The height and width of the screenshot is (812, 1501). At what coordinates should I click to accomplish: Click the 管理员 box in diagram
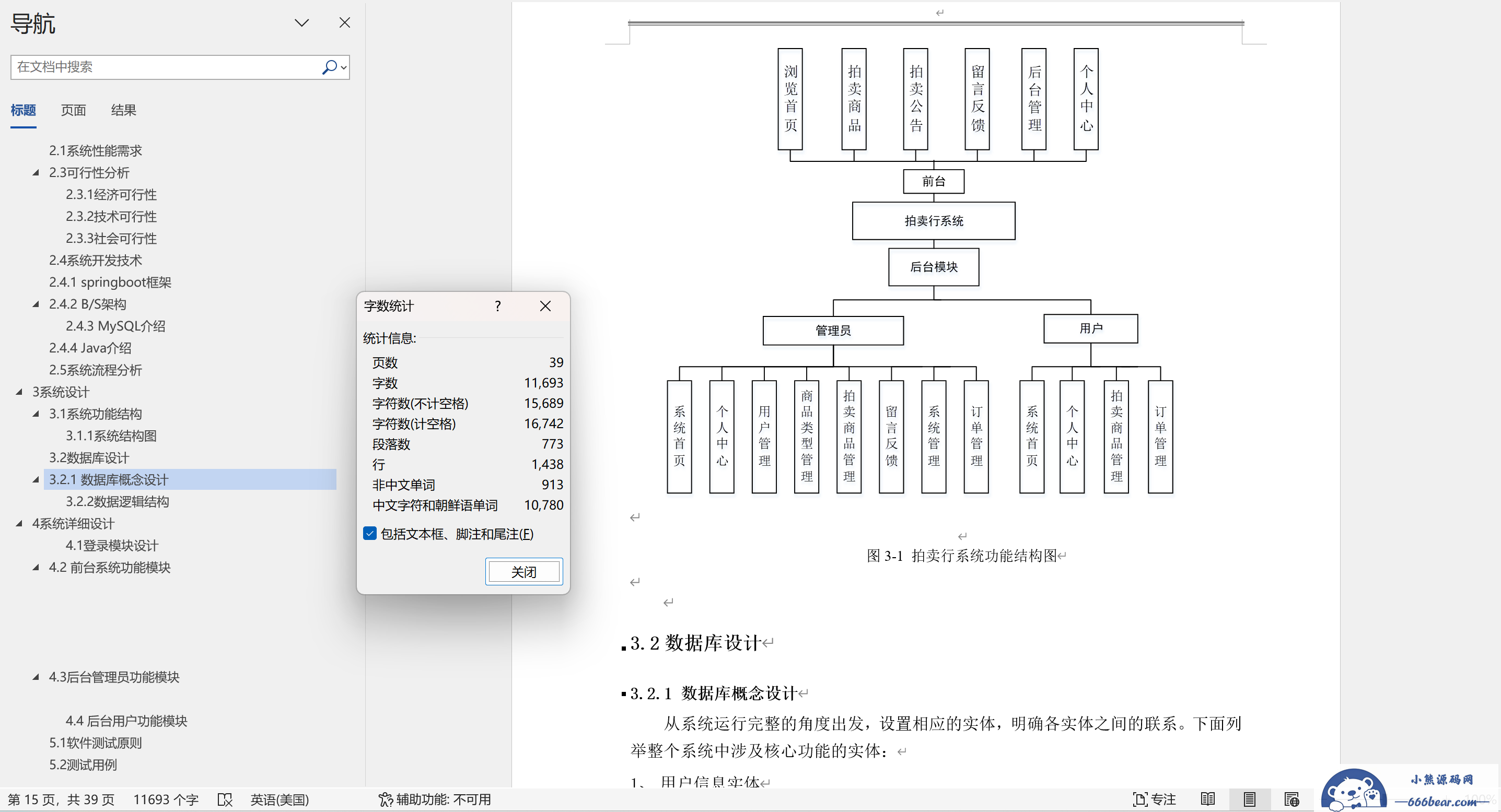(x=833, y=331)
